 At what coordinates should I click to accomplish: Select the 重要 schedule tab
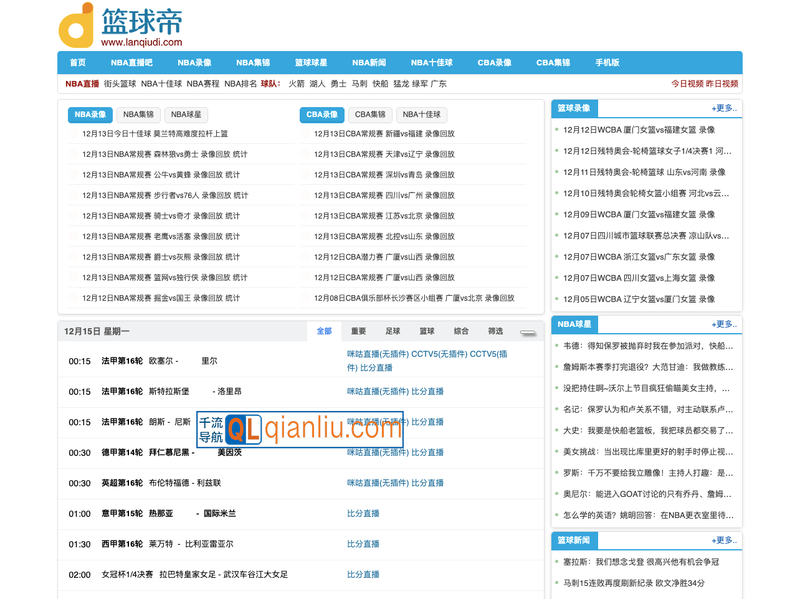coord(358,331)
